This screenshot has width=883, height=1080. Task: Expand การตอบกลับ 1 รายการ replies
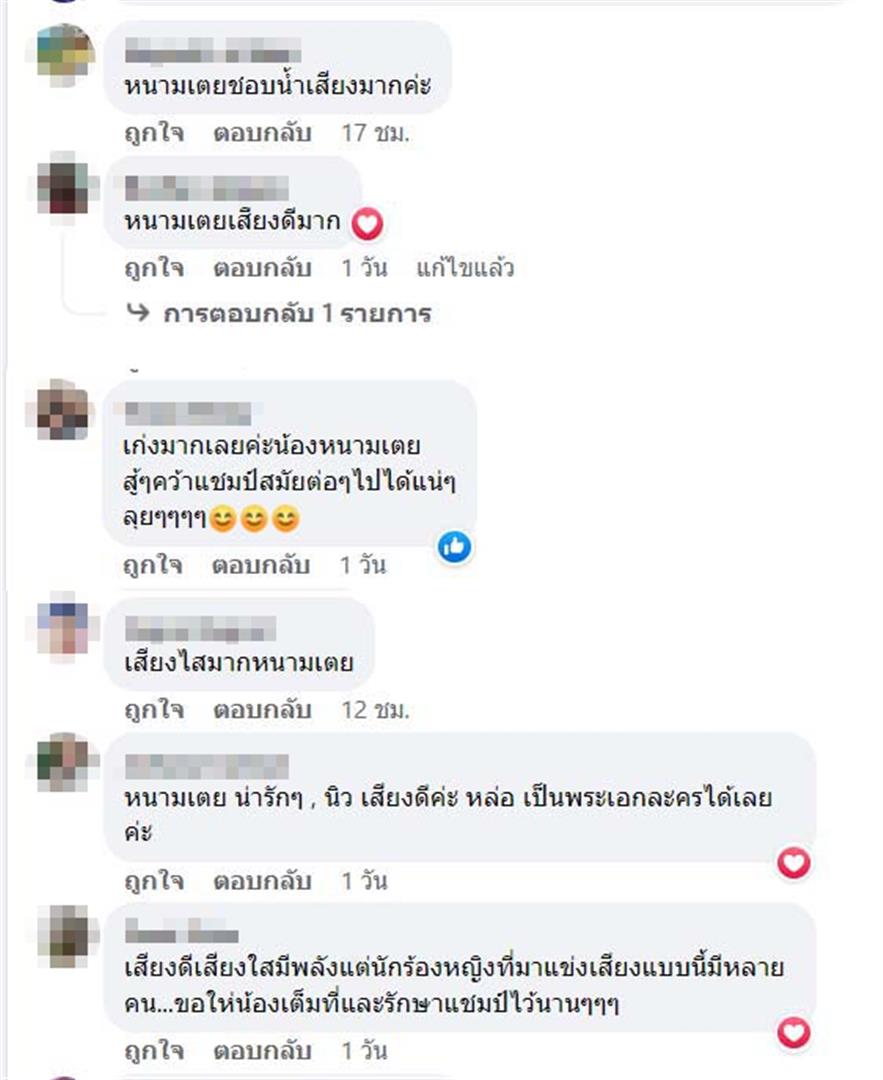tap(297, 313)
